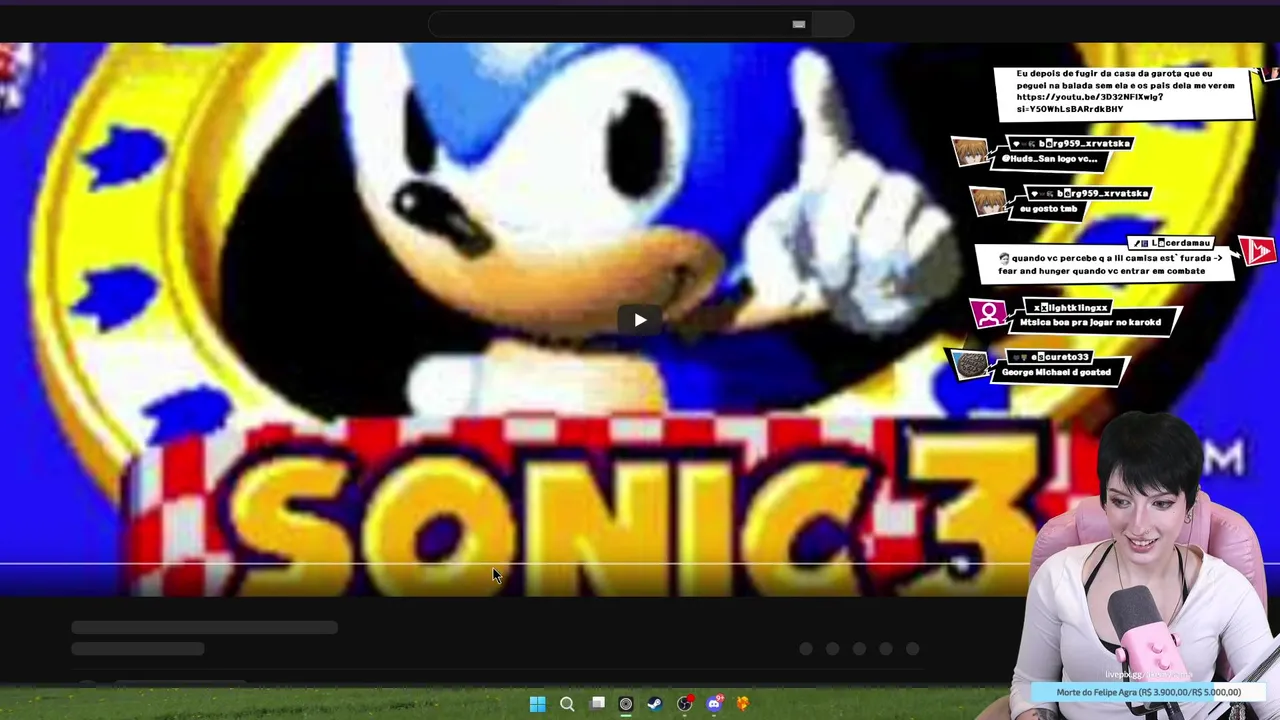Open the on-screen keyboard in search bar
The image size is (1280, 720).
(798, 24)
